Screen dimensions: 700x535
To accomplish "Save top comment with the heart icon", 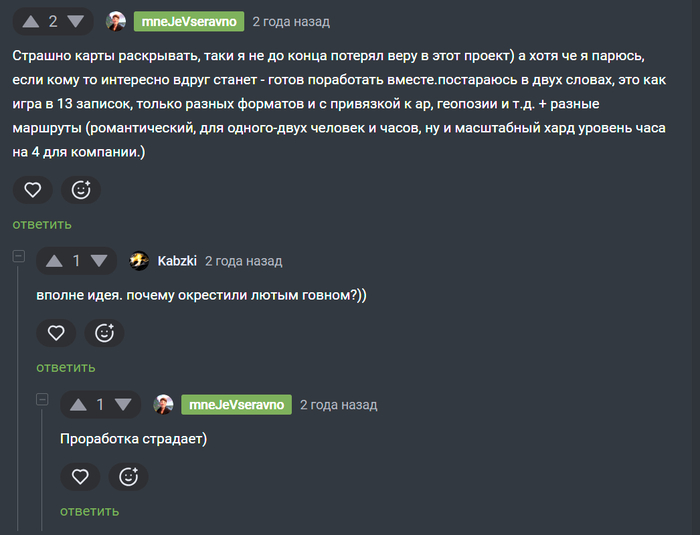I will click(x=33, y=189).
